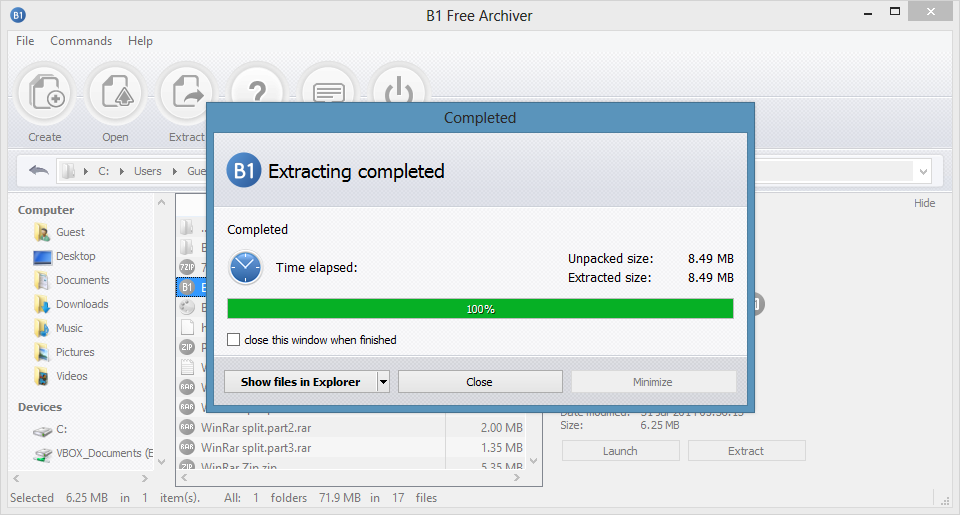Click Show files in Explorer button

(301, 382)
